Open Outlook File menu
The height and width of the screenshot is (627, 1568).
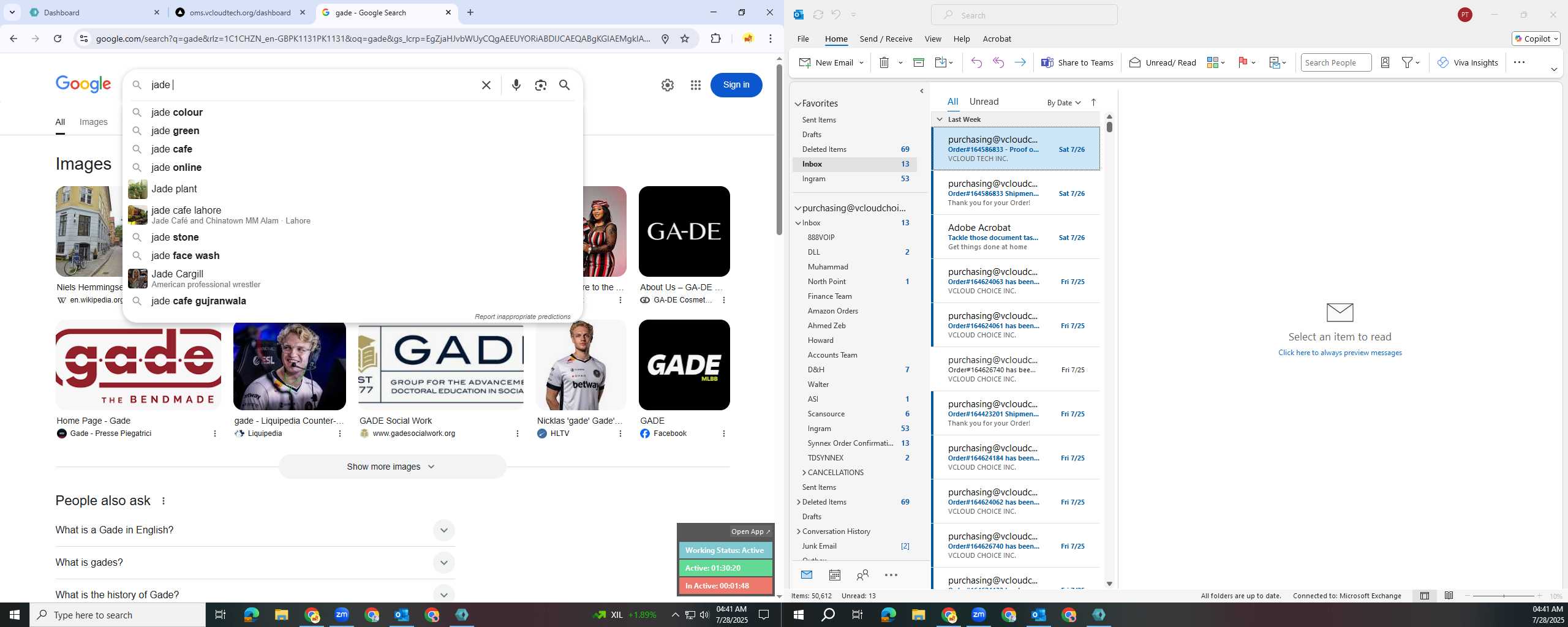coord(803,39)
